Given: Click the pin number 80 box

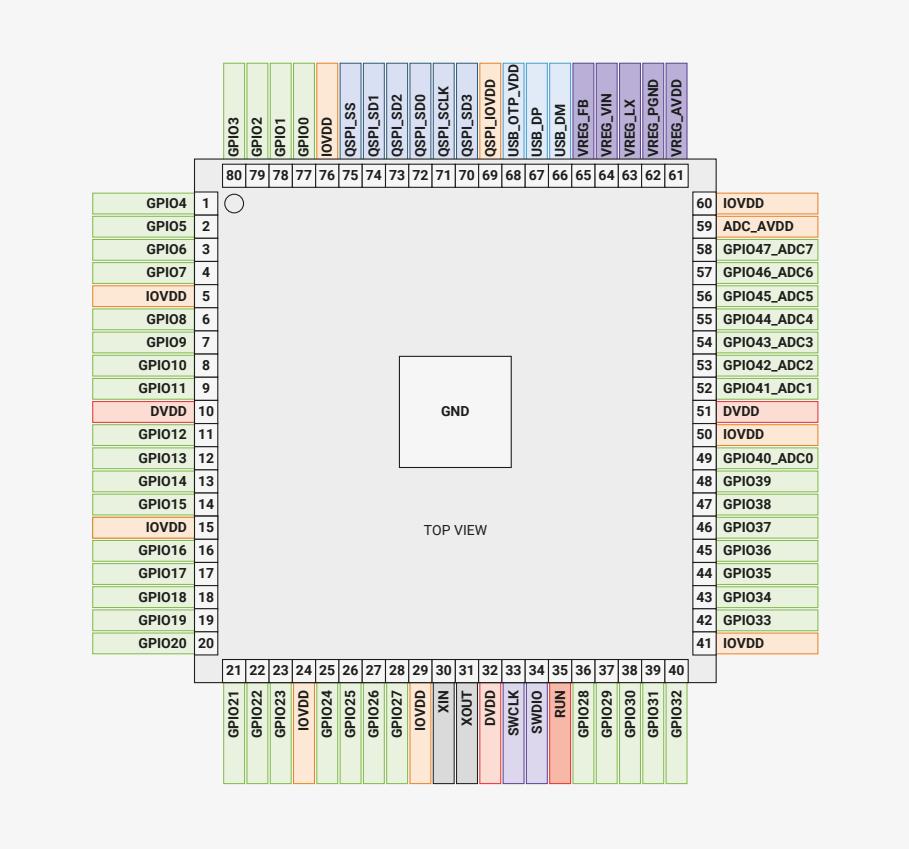Looking at the screenshot, I should [x=234, y=176].
